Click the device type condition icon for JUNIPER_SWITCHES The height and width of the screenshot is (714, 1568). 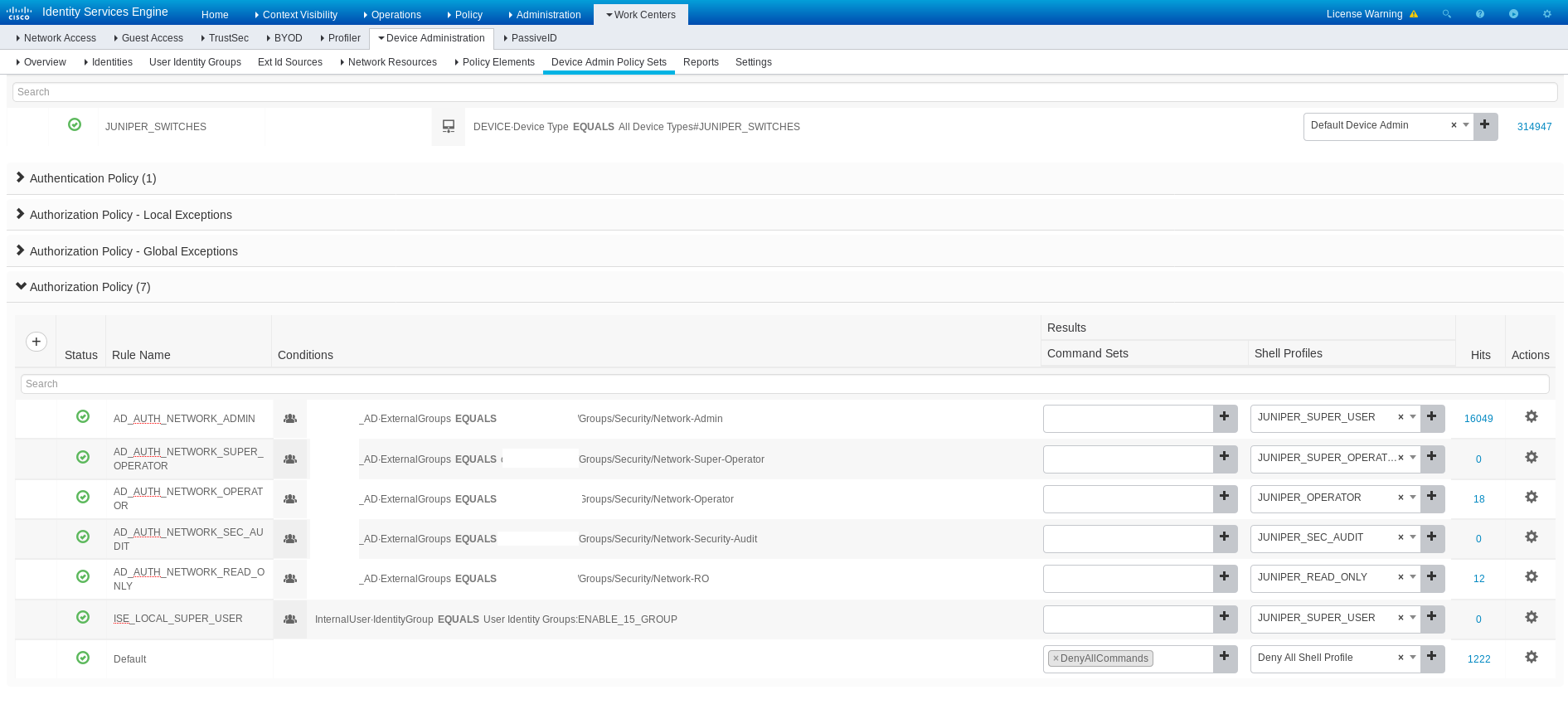449,126
